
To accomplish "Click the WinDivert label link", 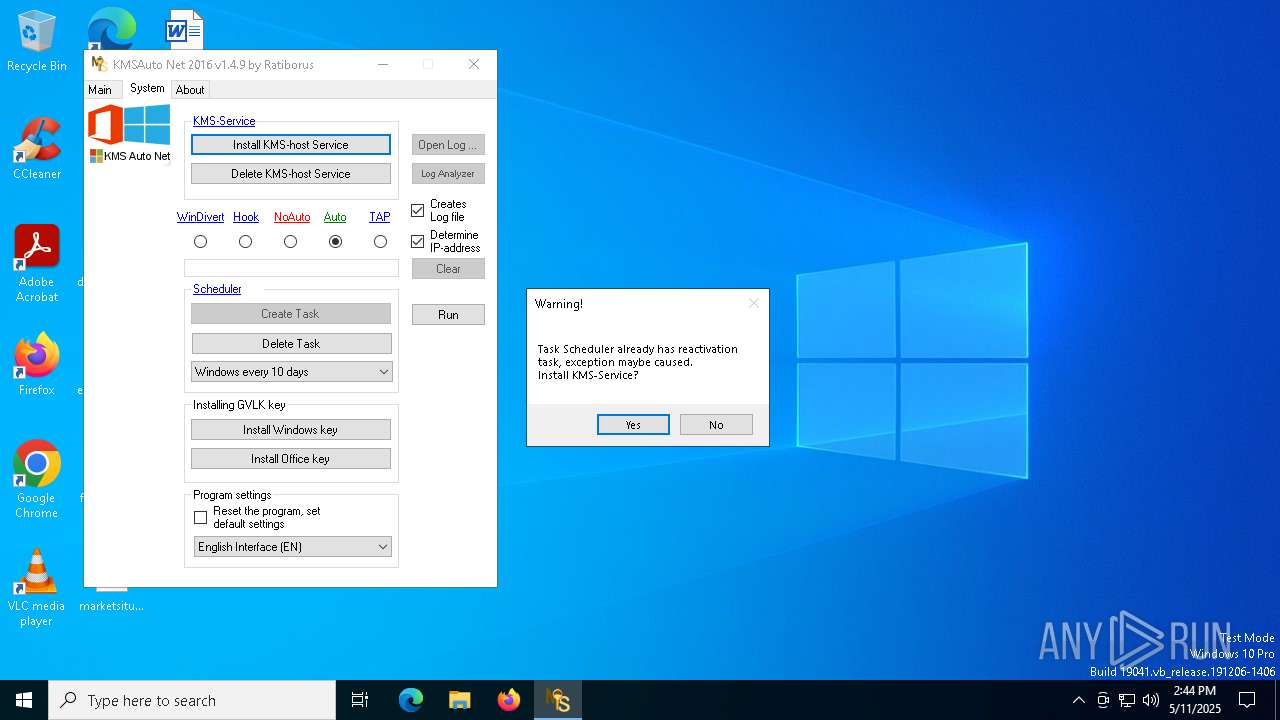I will [x=201, y=217].
